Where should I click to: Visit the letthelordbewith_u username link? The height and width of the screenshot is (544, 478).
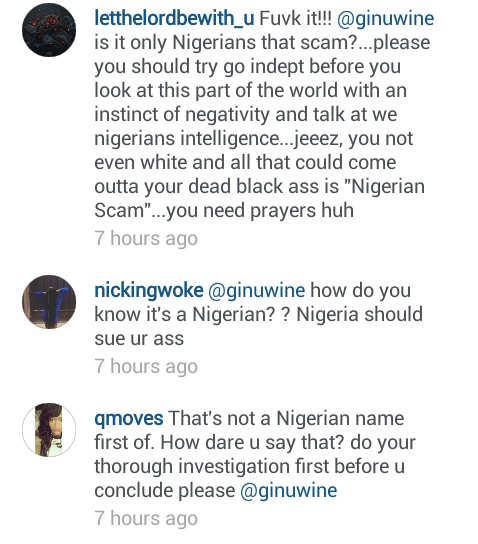[x=174, y=18]
